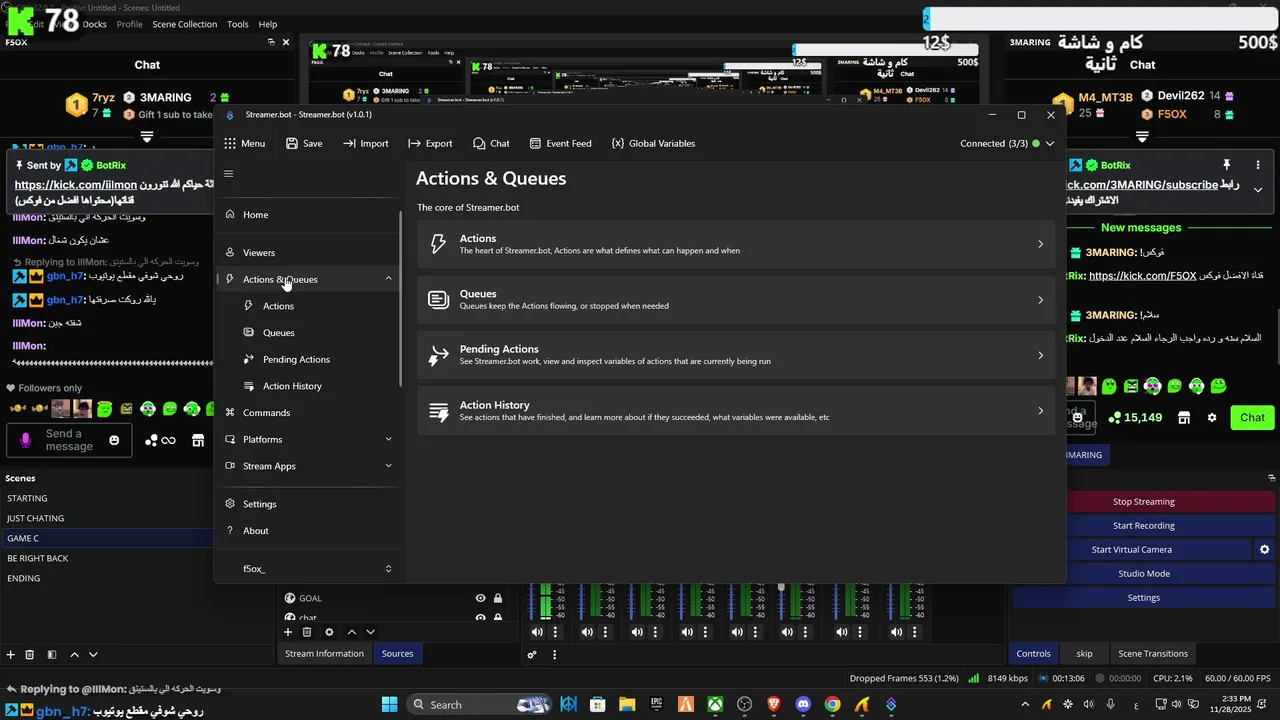Open Brave browser from taskbar
Viewport: 1280px width, 720px height.
773,704
